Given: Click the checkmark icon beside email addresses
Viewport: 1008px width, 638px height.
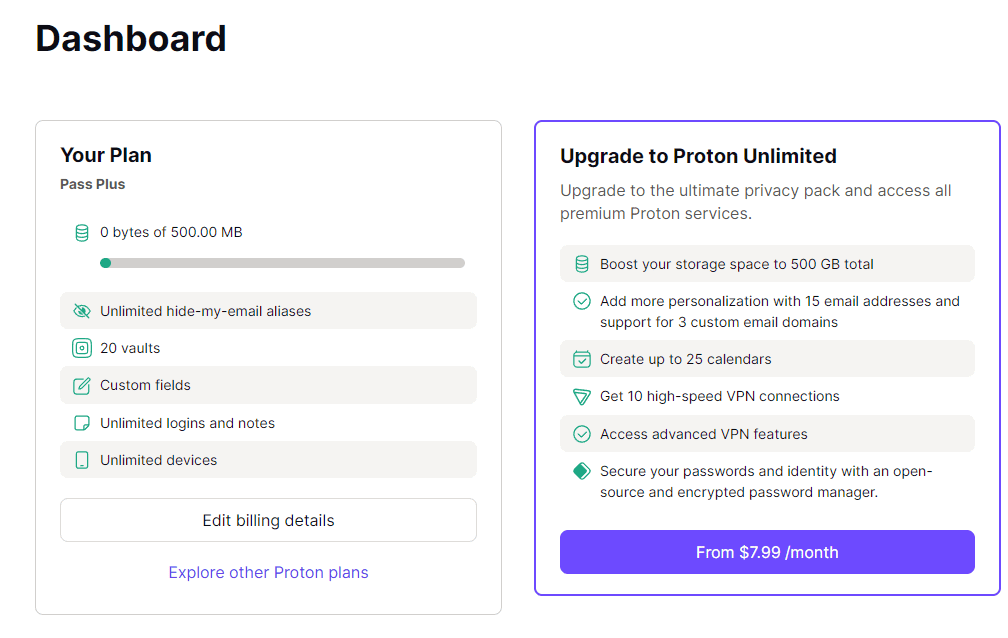Looking at the screenshot, I should click(581, 301).
